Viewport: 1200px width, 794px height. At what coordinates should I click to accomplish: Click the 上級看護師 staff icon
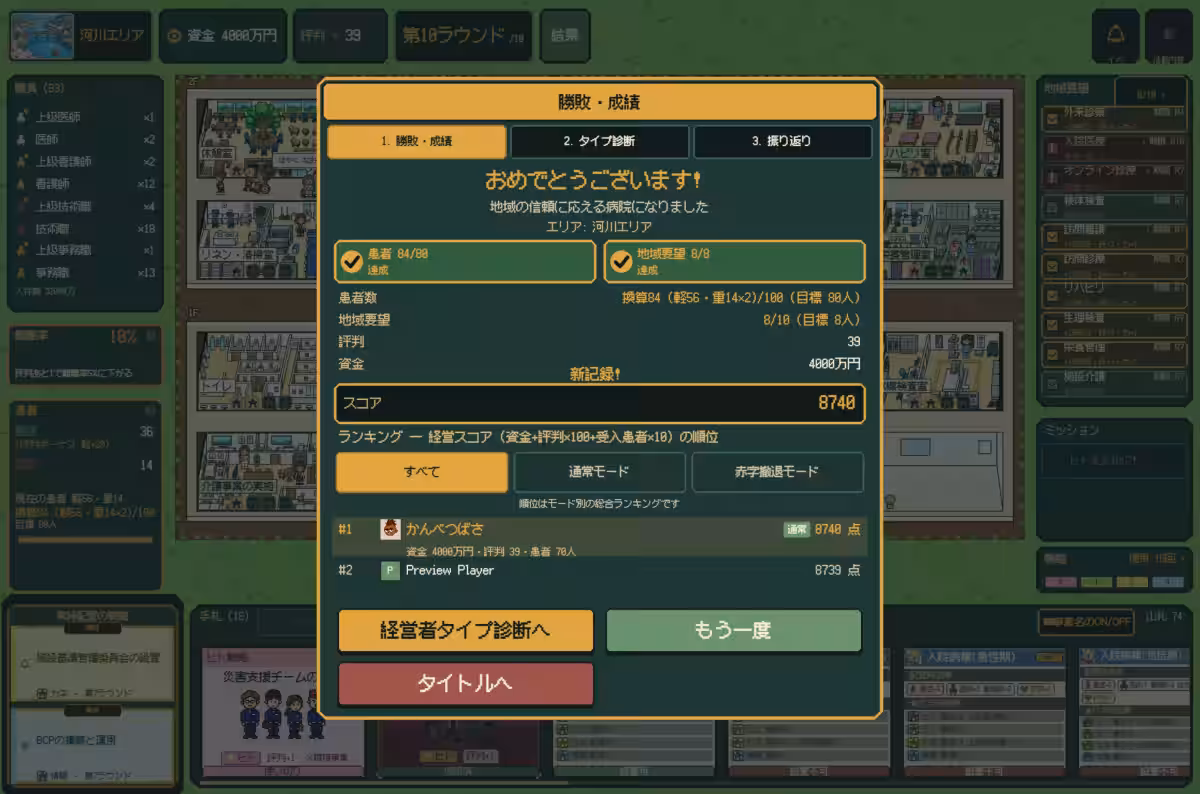(21, 161)
